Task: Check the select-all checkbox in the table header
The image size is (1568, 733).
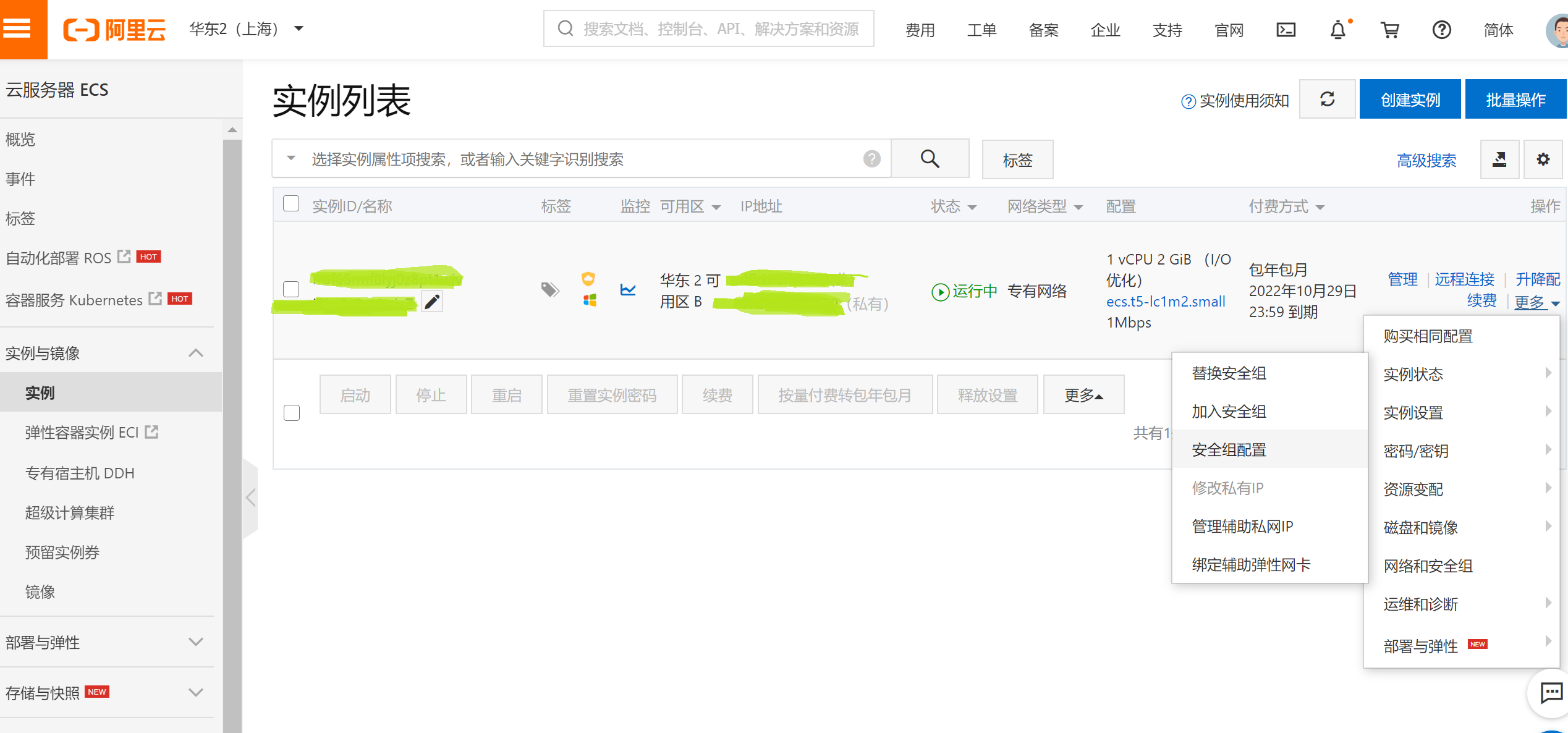Action: 290,203
